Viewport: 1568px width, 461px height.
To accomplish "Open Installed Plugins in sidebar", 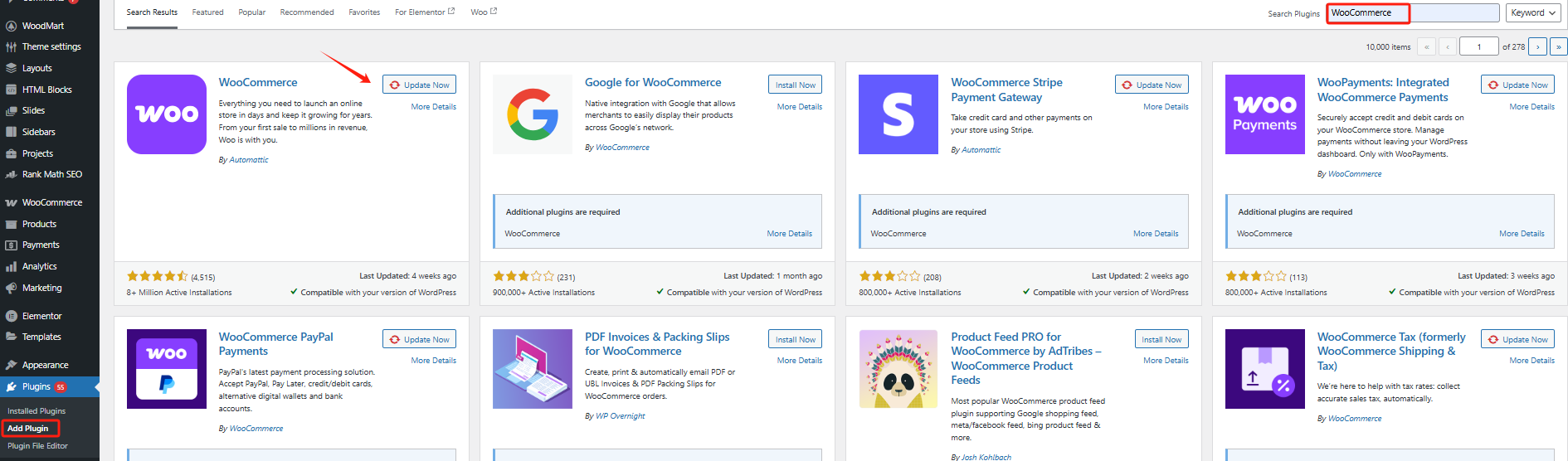I will 37,411.
